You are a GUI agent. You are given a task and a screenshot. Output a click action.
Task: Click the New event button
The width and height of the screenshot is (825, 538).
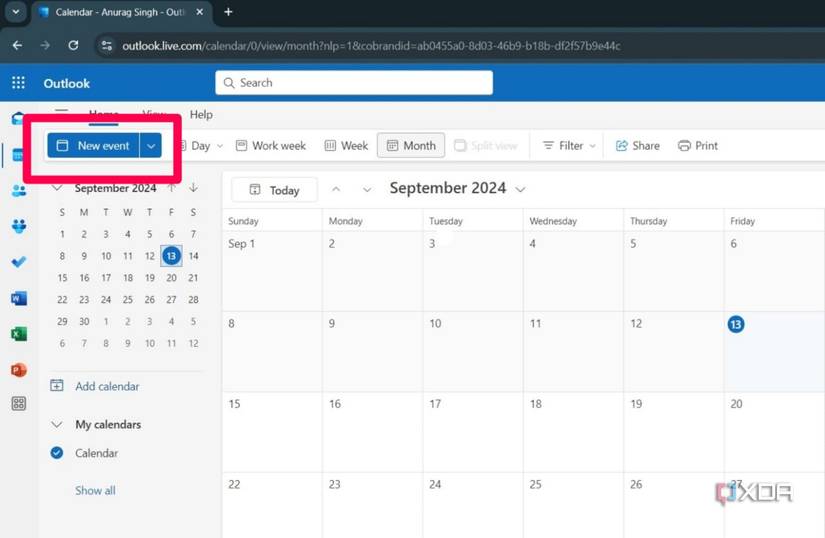[x=93, y=146]
